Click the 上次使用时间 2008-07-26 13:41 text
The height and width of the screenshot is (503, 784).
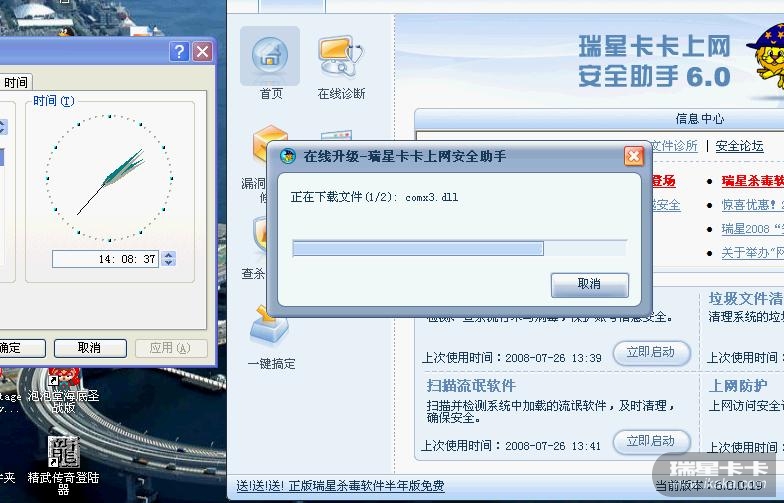point(511,446)
